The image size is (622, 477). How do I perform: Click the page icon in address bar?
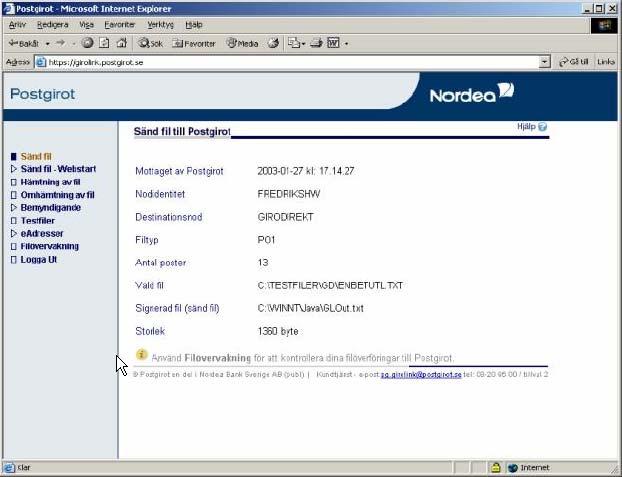[40, 62]
